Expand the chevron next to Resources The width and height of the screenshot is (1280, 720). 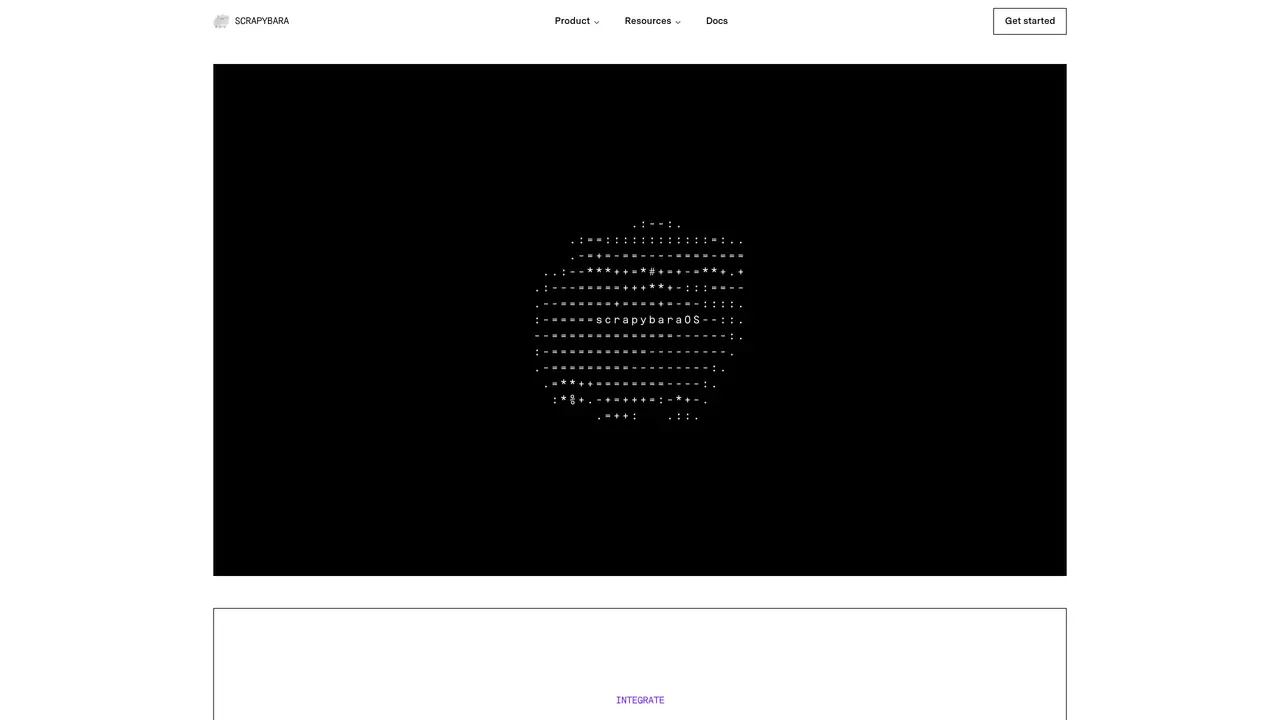[678, 22]
